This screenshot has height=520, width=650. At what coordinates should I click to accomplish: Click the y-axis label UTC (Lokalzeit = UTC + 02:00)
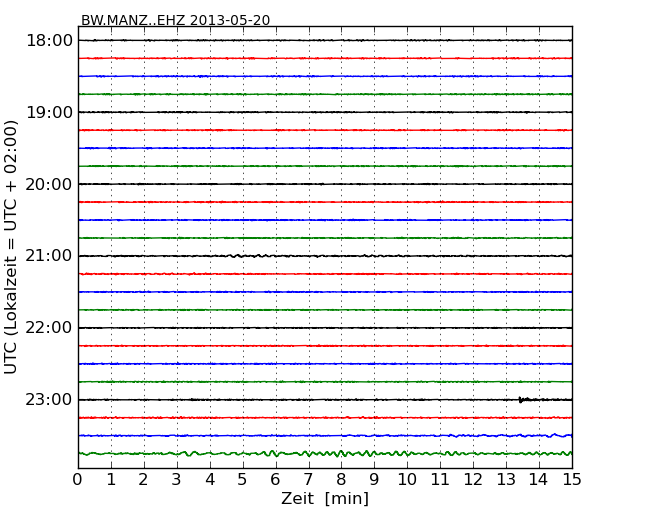point(11,247)
